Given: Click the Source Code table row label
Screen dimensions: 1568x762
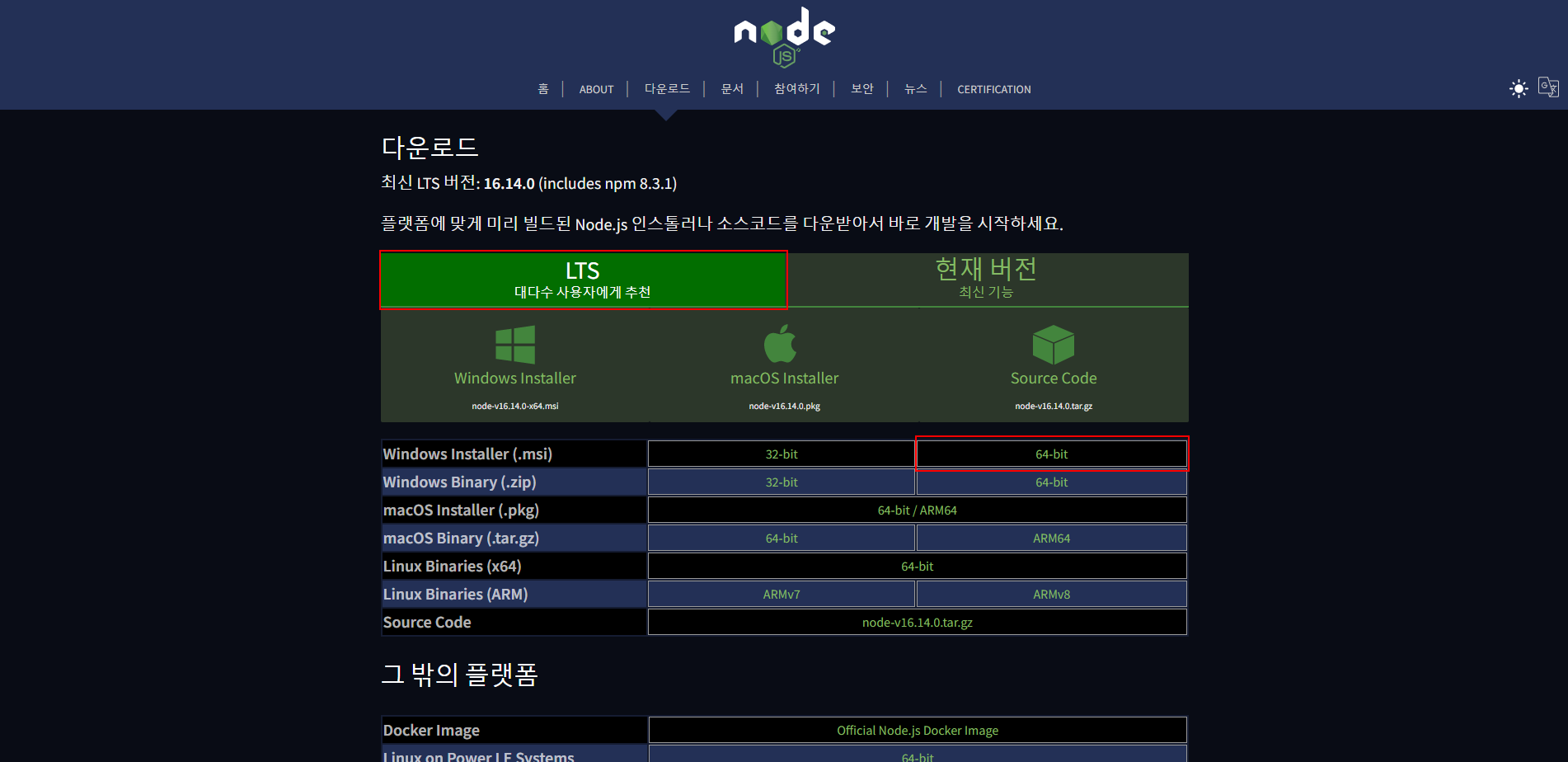Looking at the screenshot, I should [x=427, y=623].
